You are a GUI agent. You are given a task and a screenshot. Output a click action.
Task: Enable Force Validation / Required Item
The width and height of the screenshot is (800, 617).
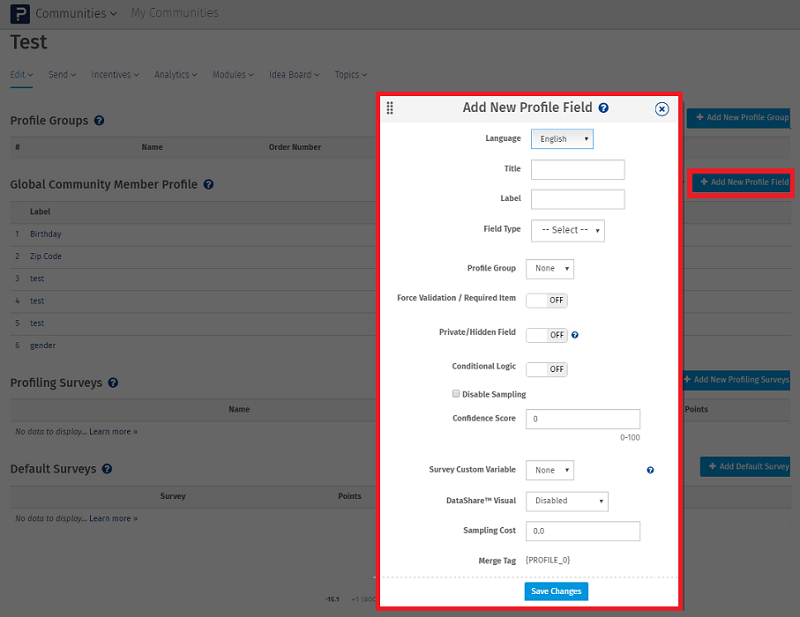(547, 300)
